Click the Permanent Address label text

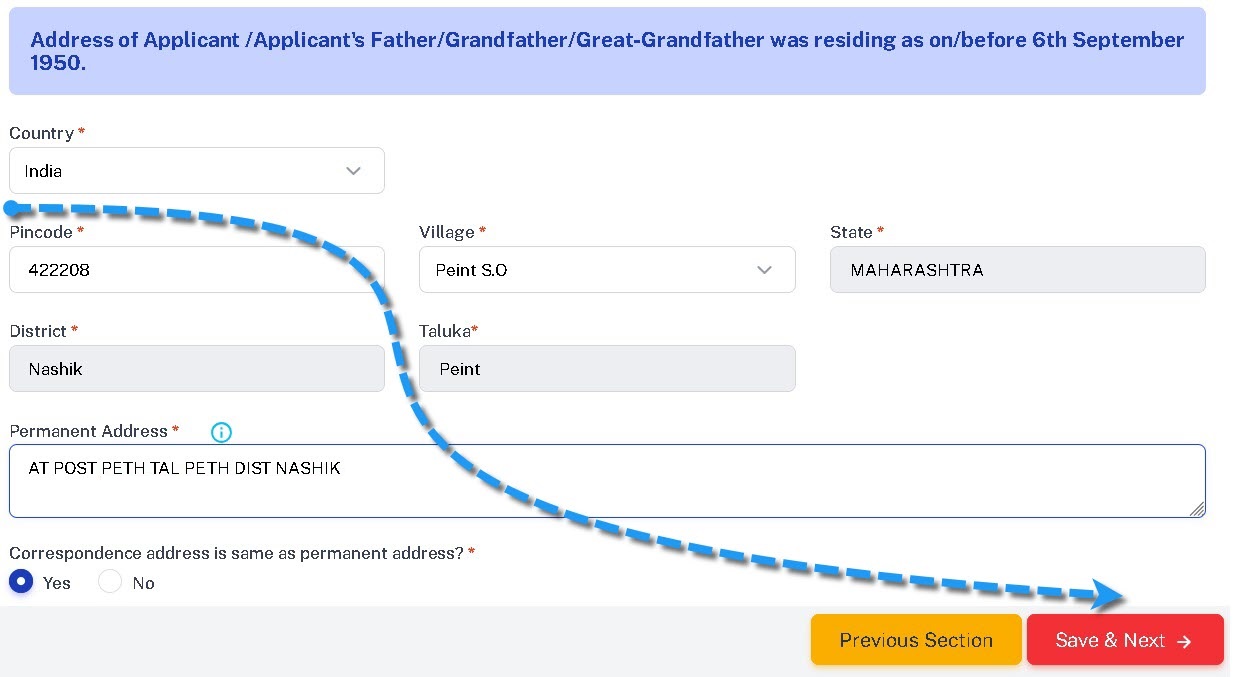click(x=89, y=431)
